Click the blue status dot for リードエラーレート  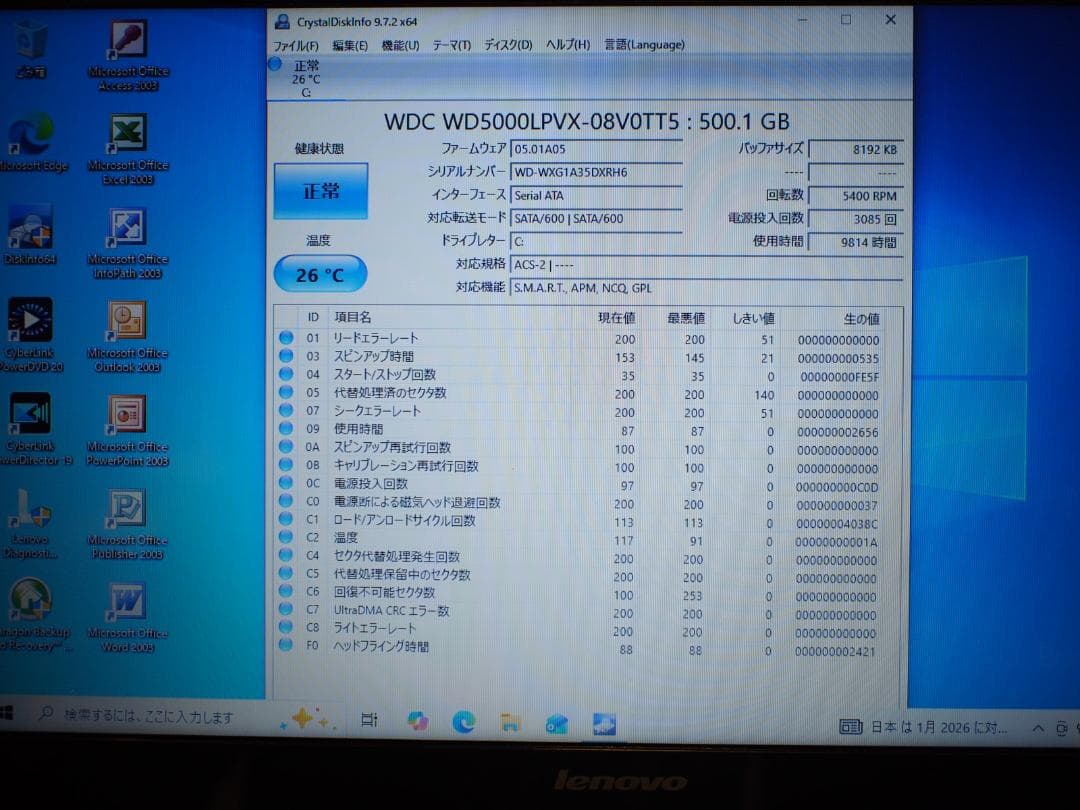click(286, 338)
